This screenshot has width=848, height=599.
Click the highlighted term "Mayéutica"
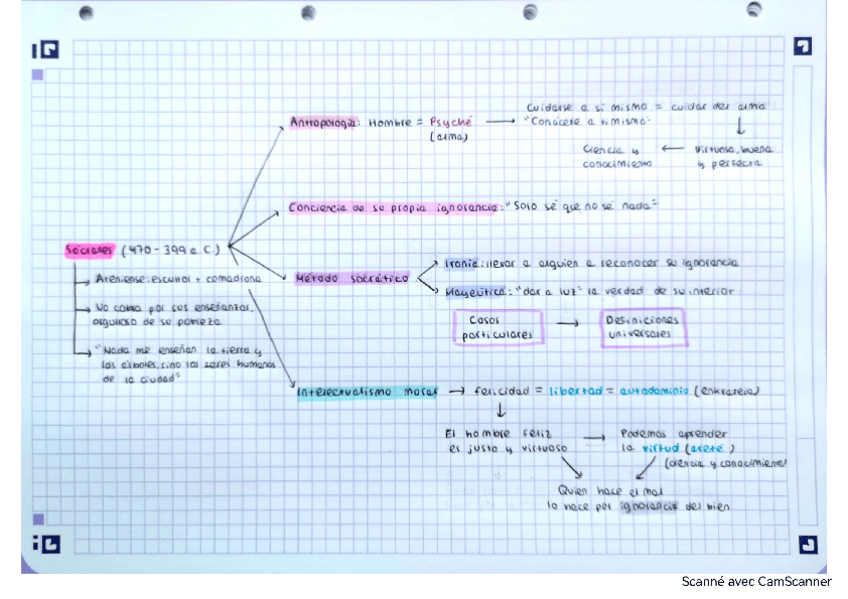(x=475, y=292)
